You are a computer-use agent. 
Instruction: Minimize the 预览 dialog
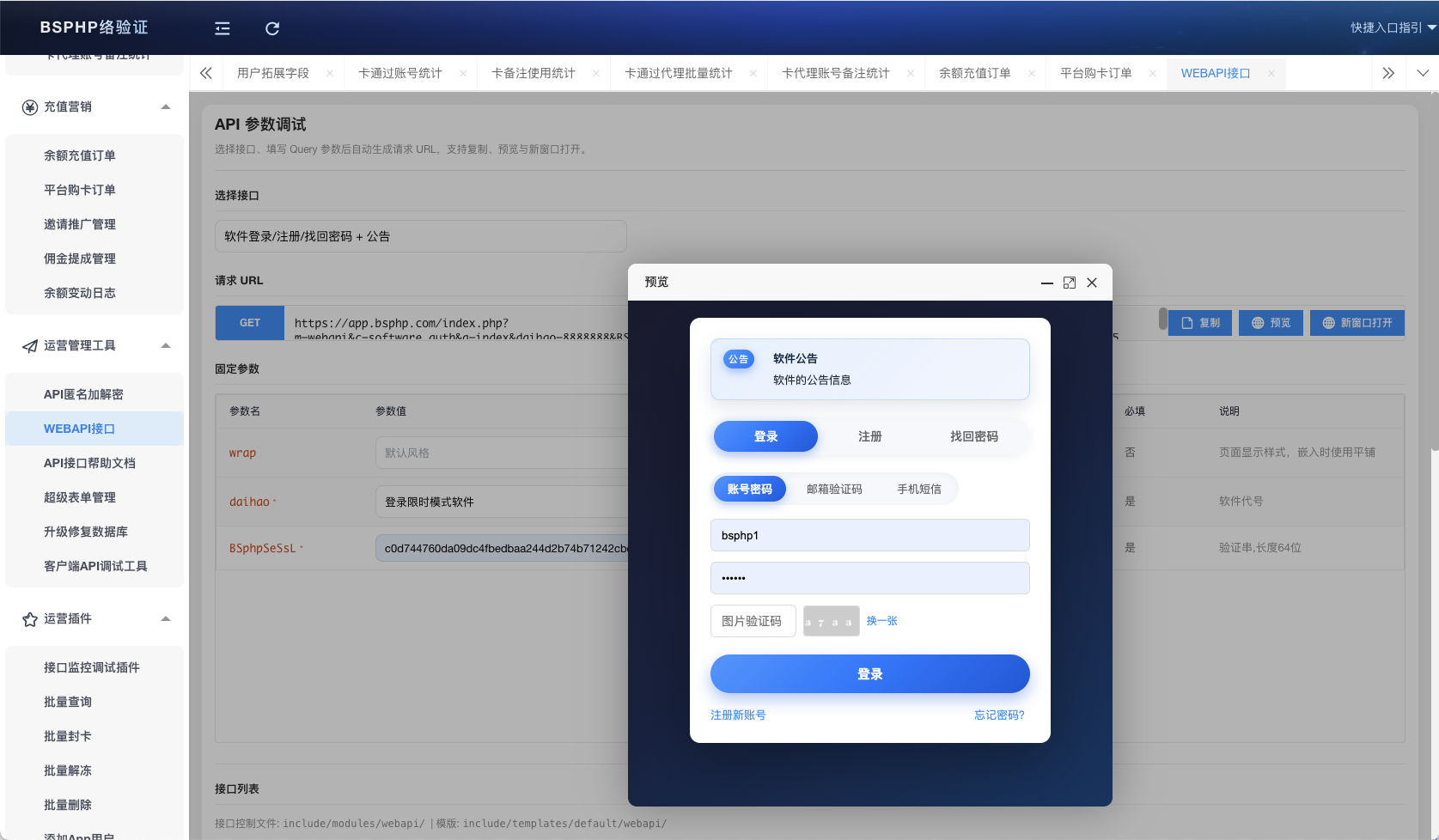coord(1047,283)
